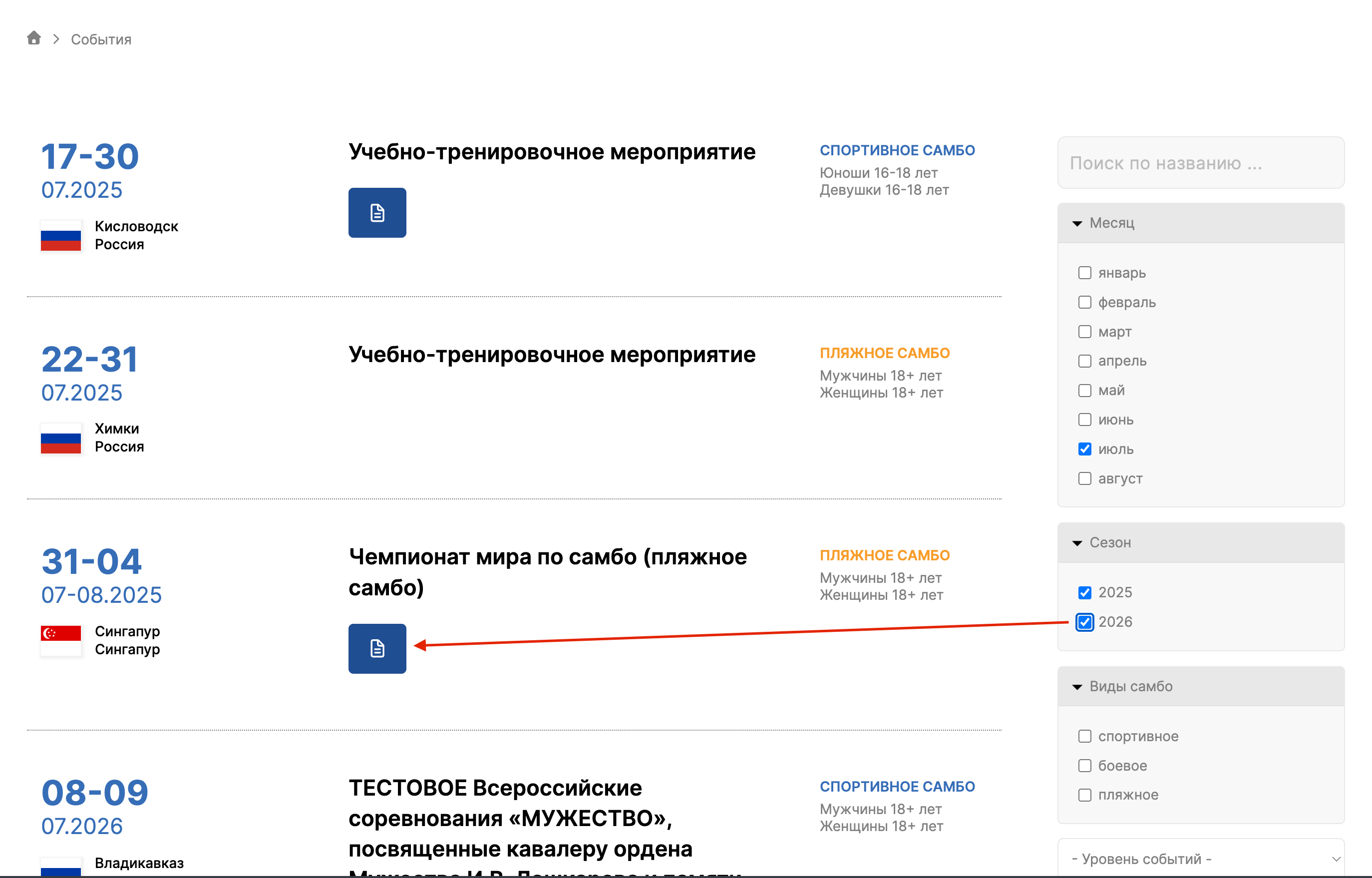Viewport: 1372px width, 878px height.
Task: Uncheck the июль month checkbox
Action: tap(1084, 449)
